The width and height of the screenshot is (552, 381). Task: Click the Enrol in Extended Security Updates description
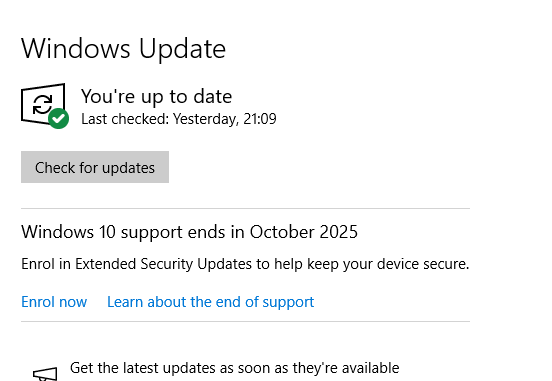[x=245, y=264]
